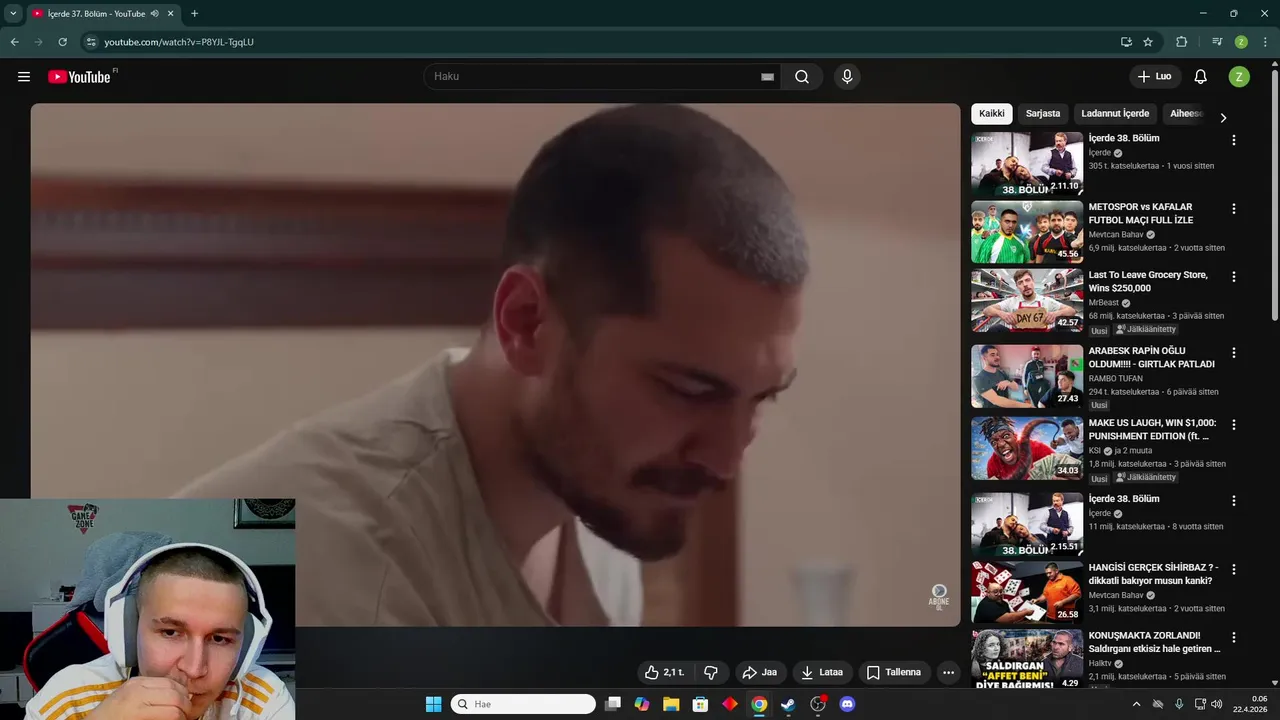Image resolution: width=1280 pixels, height=720 pixels.
Task: Select the Kaikki filter chip
Action: pos(992,114)
